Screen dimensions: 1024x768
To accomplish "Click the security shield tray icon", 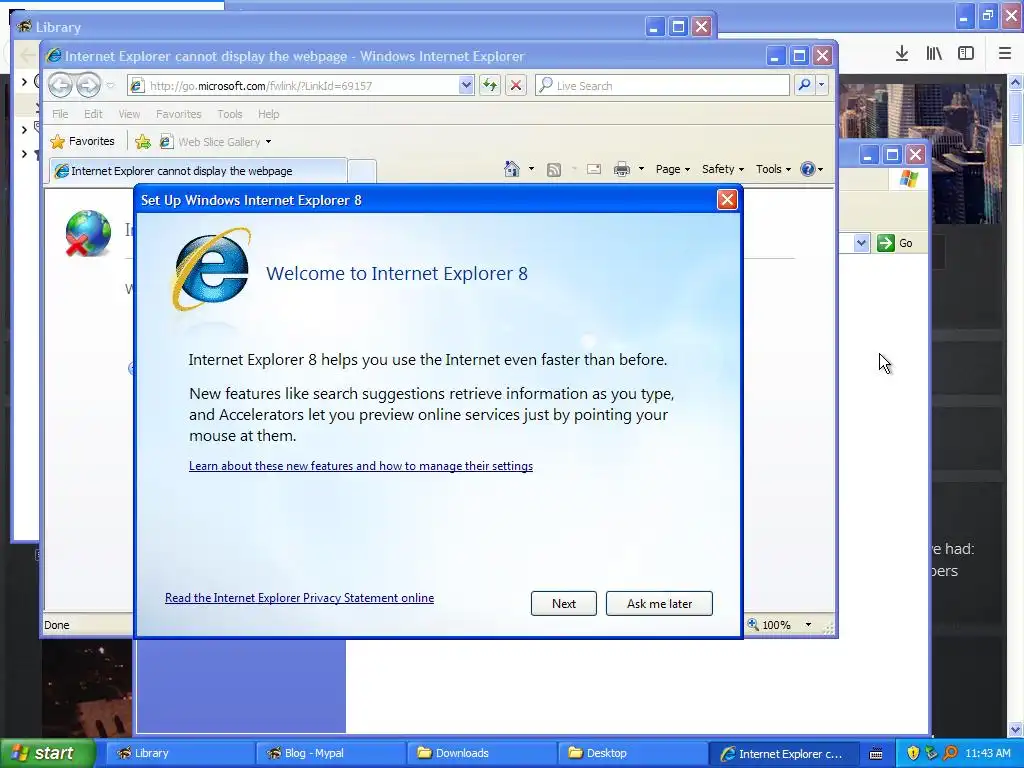I will 913,753.
